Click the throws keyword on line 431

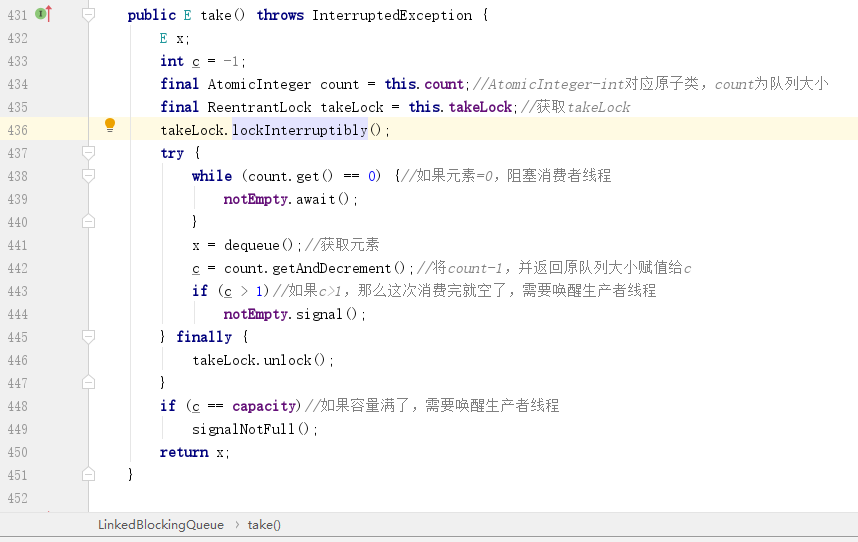[x=280, y=15]
